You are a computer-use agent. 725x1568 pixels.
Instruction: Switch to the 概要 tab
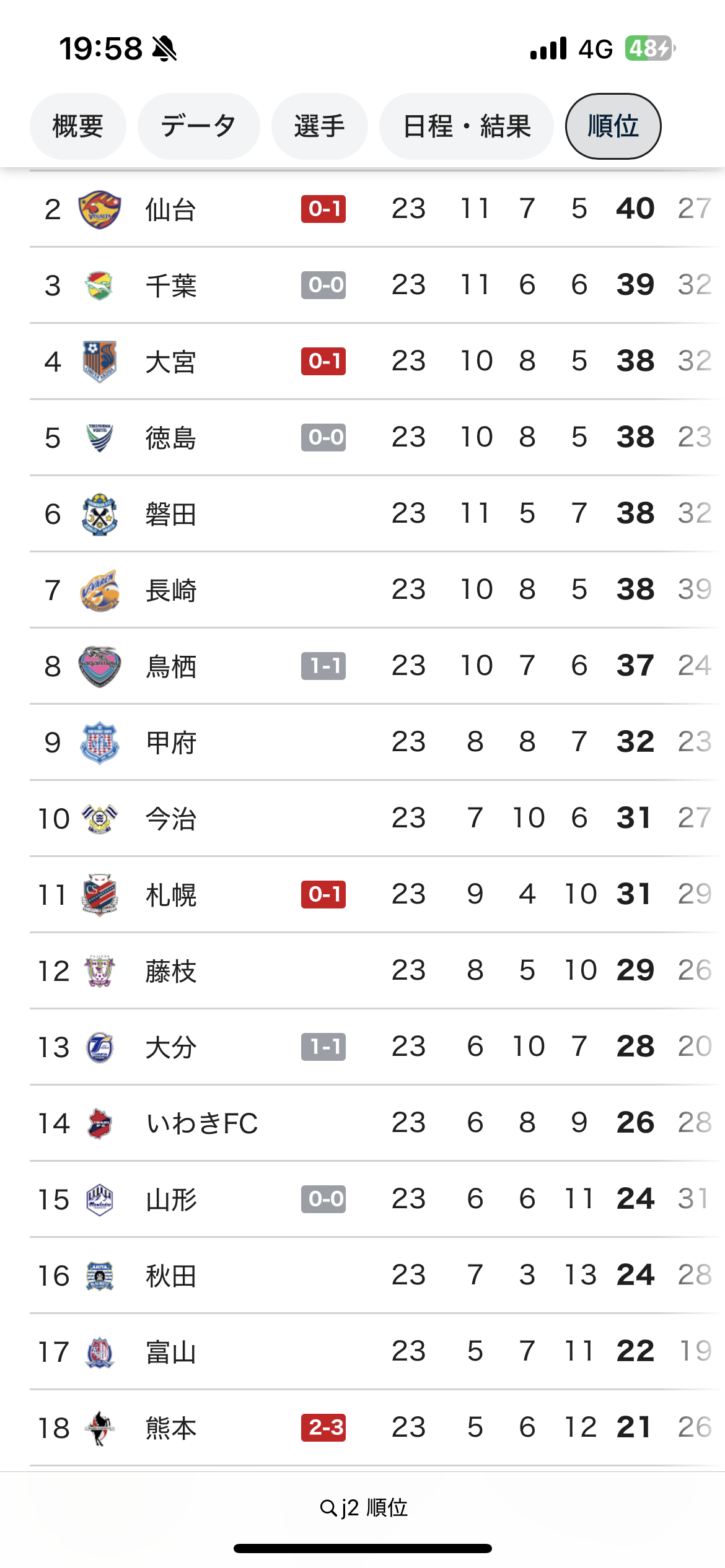tap(77, 126)
